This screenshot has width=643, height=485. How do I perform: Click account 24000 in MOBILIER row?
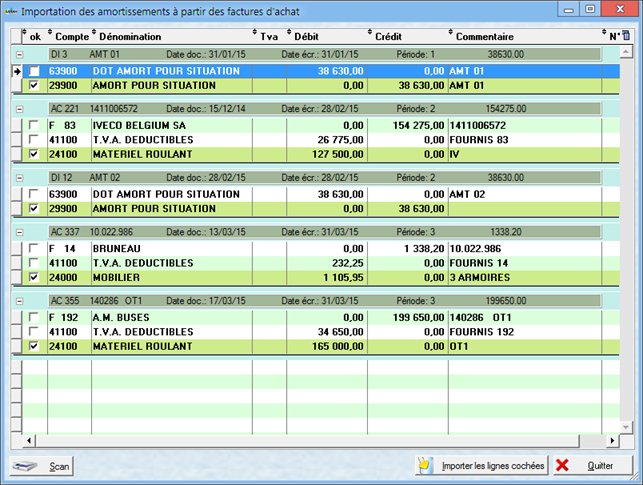69,277
